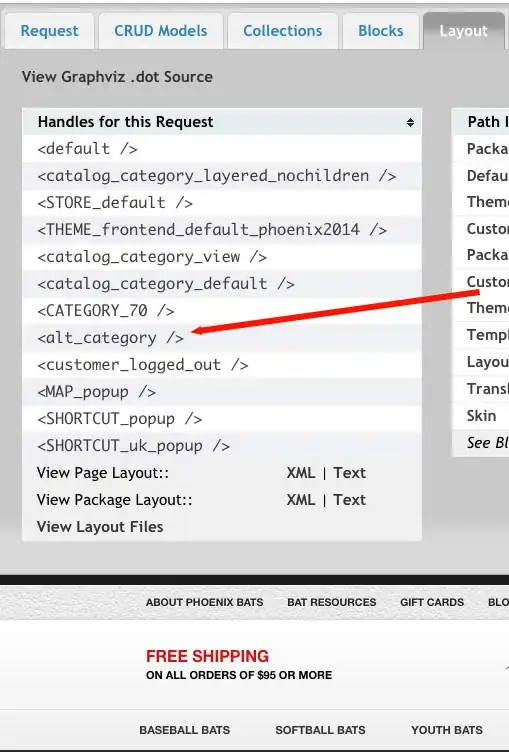Click the Handles for this Request header
Screen dimensions: 509x752
pos(222,122)
